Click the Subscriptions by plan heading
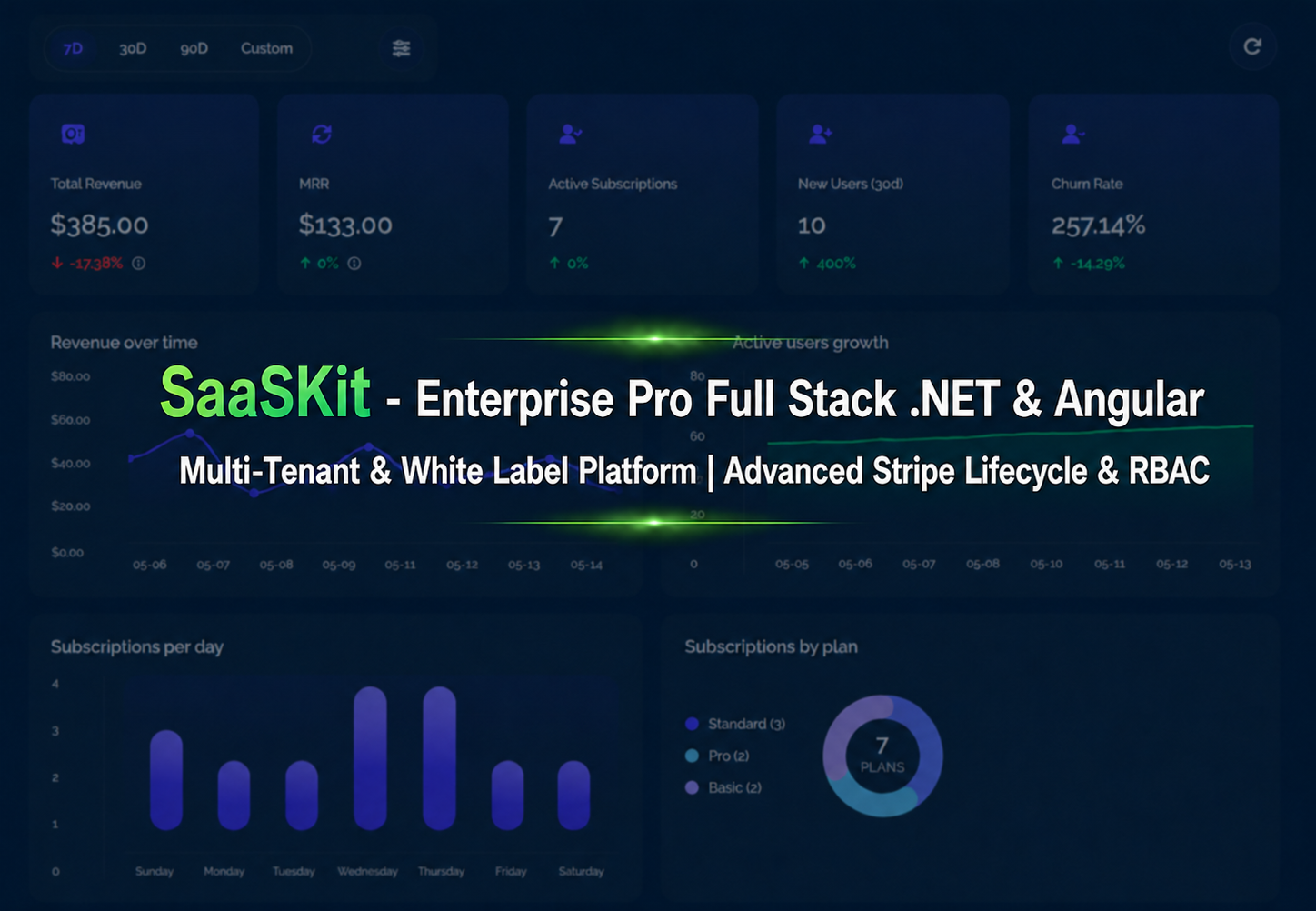Screen dimensions: 1316x911 (771, 646)
